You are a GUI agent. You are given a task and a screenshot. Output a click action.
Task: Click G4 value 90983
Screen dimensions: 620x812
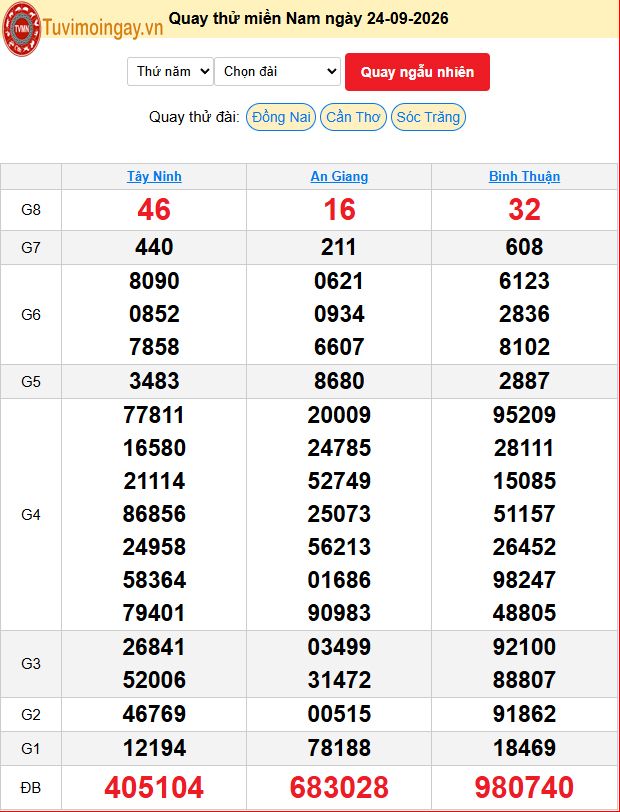tap(339, 613)
